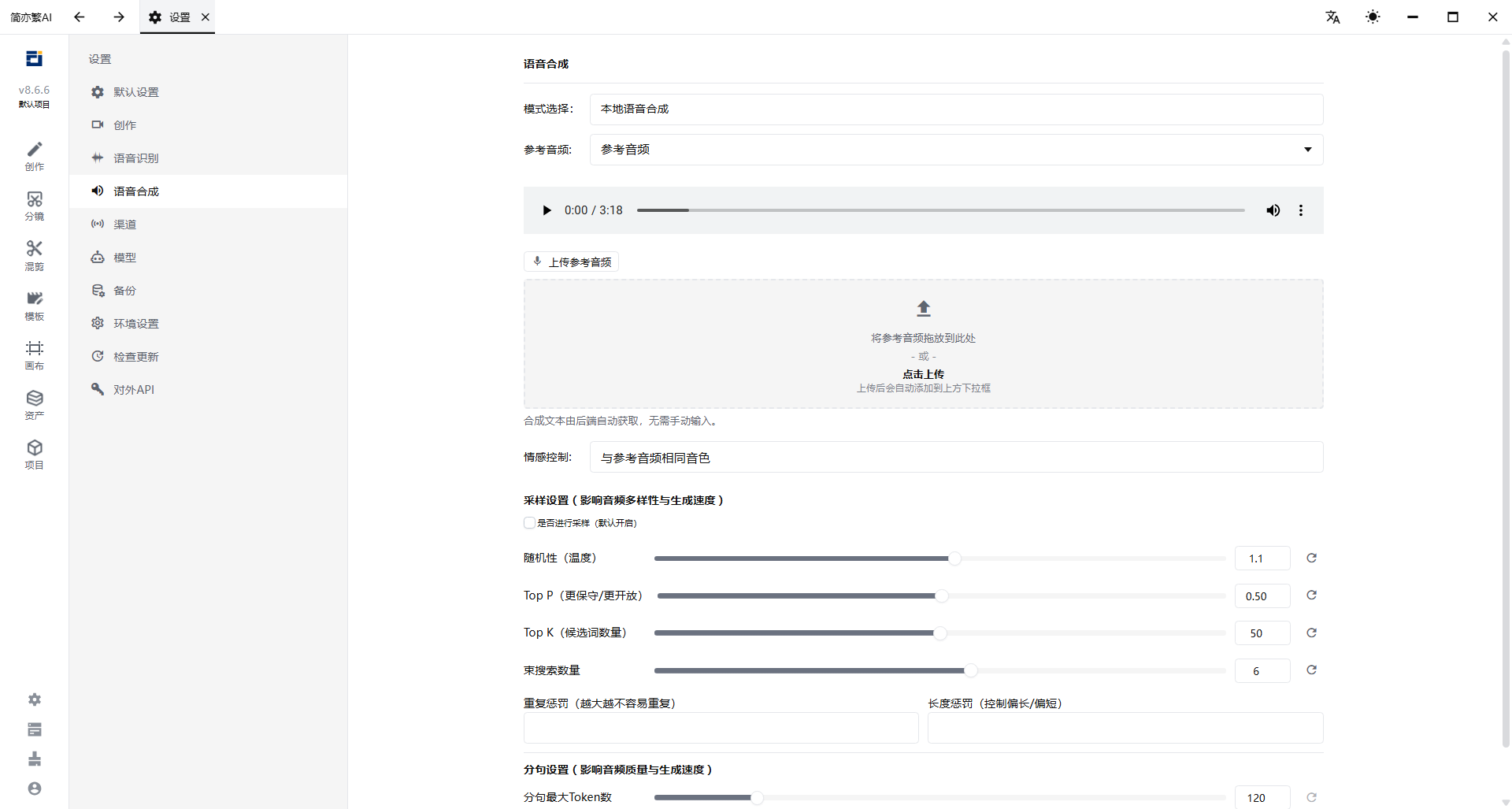Close the 设置 tab
The height and width of the screenshot is (809, 1512).
pyautogui.click(x=206, y=17)
